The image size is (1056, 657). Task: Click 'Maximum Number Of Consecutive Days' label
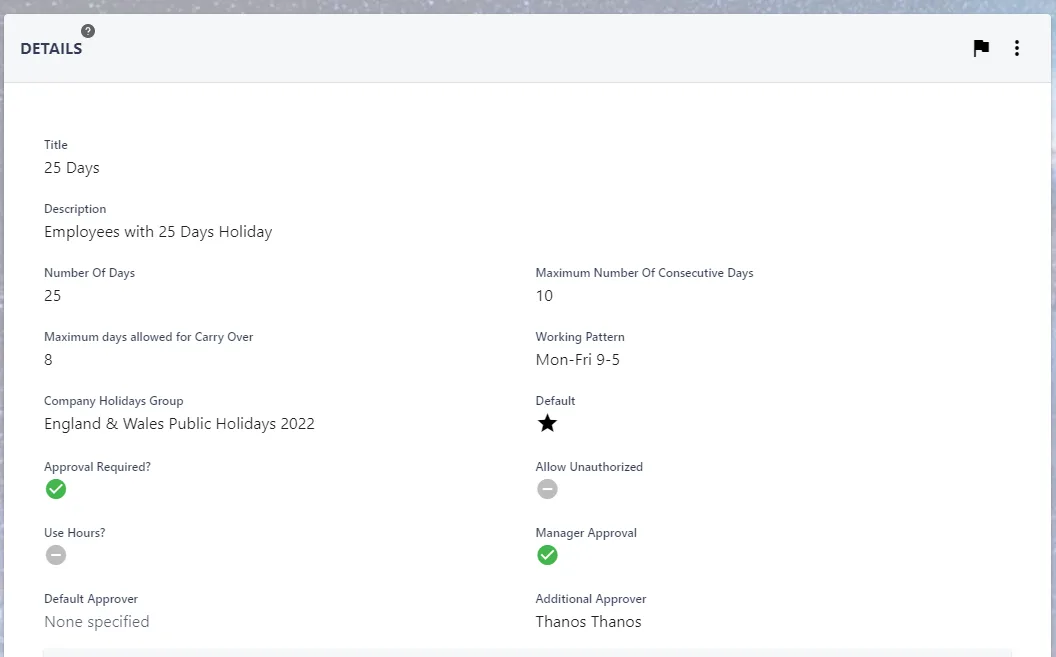pyautogui.click(x=645, y=273)
